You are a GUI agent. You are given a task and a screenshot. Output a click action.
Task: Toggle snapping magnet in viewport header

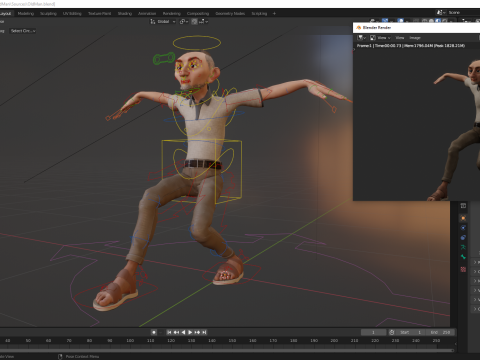[x=194, y=22]
